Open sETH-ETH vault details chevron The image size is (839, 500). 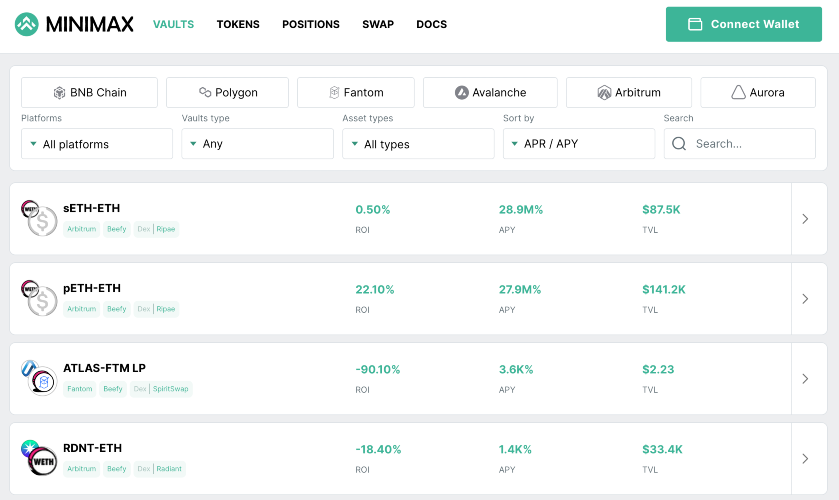pos(805,218)
